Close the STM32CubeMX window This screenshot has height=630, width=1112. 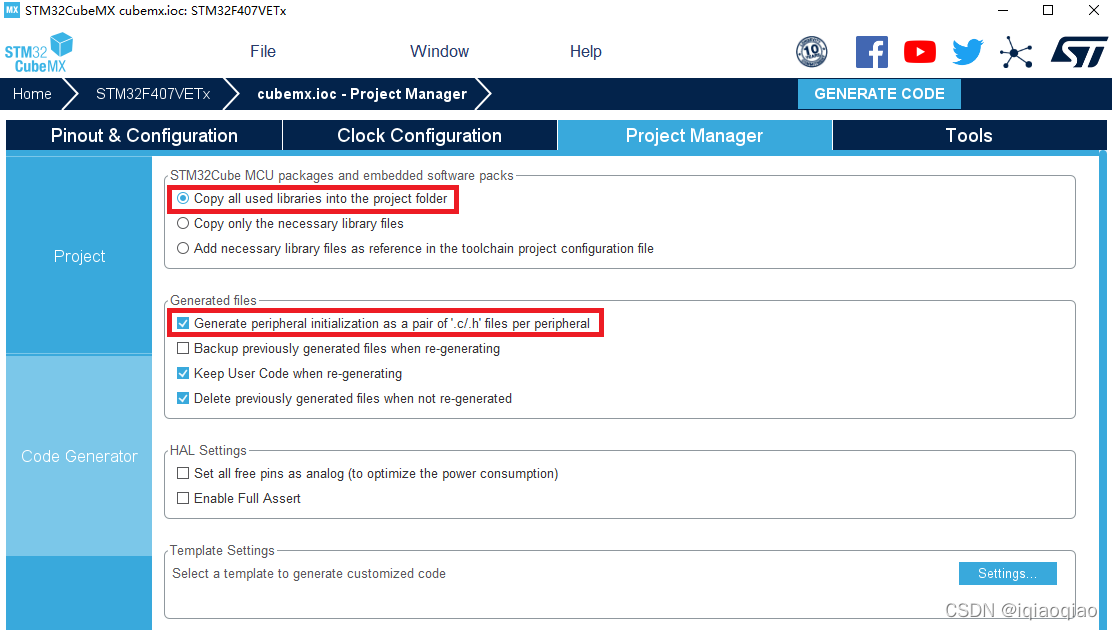click(x=1094, y=10)
